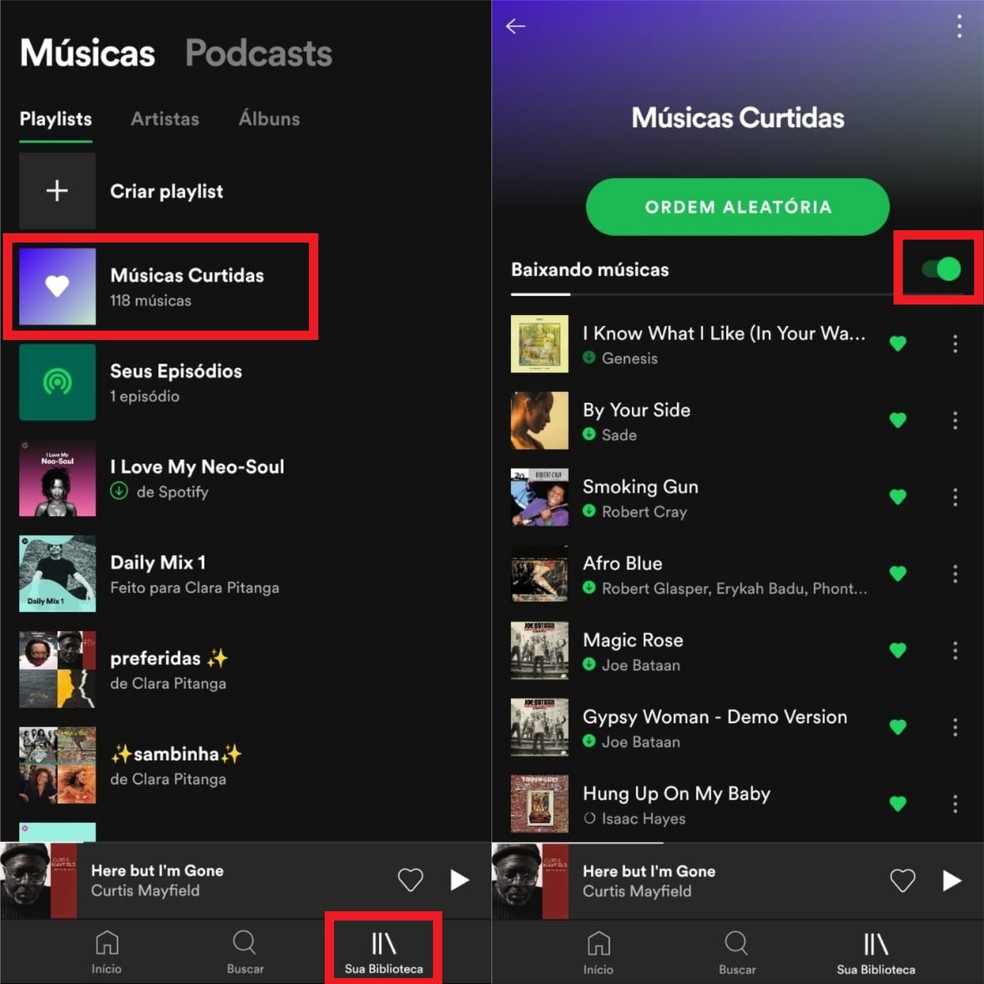Image resolution: width=984 pixels, height=984 pixels.
Task: Switch to the Podcasts tab
Action: 259,53
